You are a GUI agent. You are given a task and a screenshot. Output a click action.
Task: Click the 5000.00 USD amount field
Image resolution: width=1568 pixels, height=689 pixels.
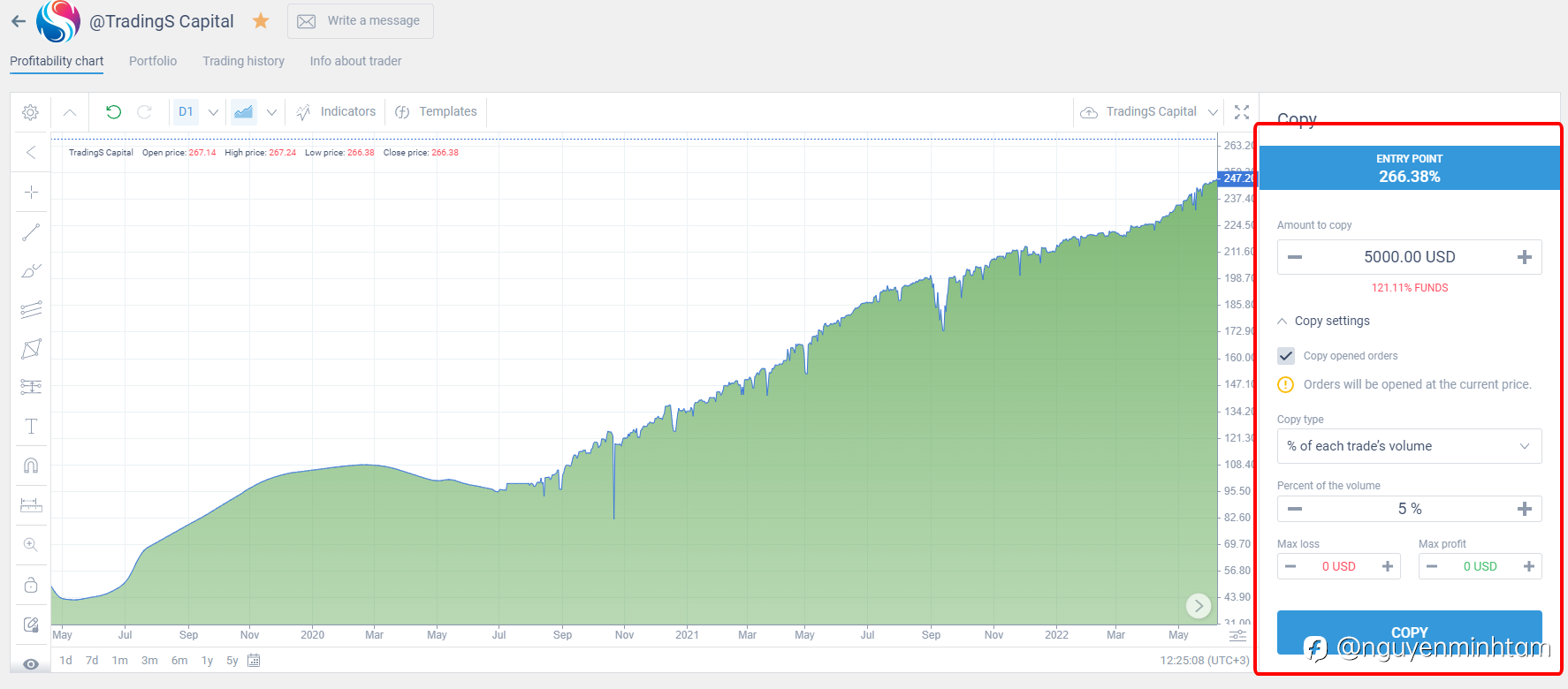[x=1409, y=257]
